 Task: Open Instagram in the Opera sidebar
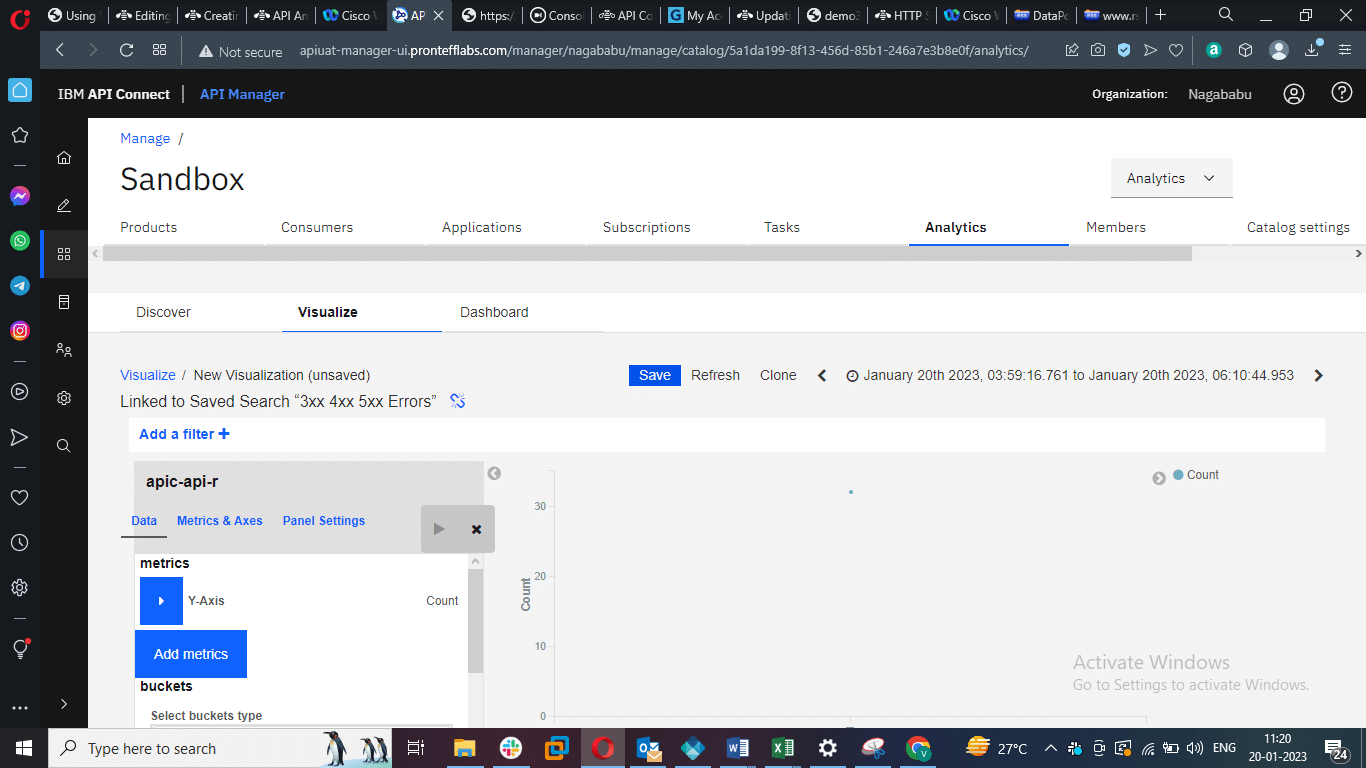(19, 331)
